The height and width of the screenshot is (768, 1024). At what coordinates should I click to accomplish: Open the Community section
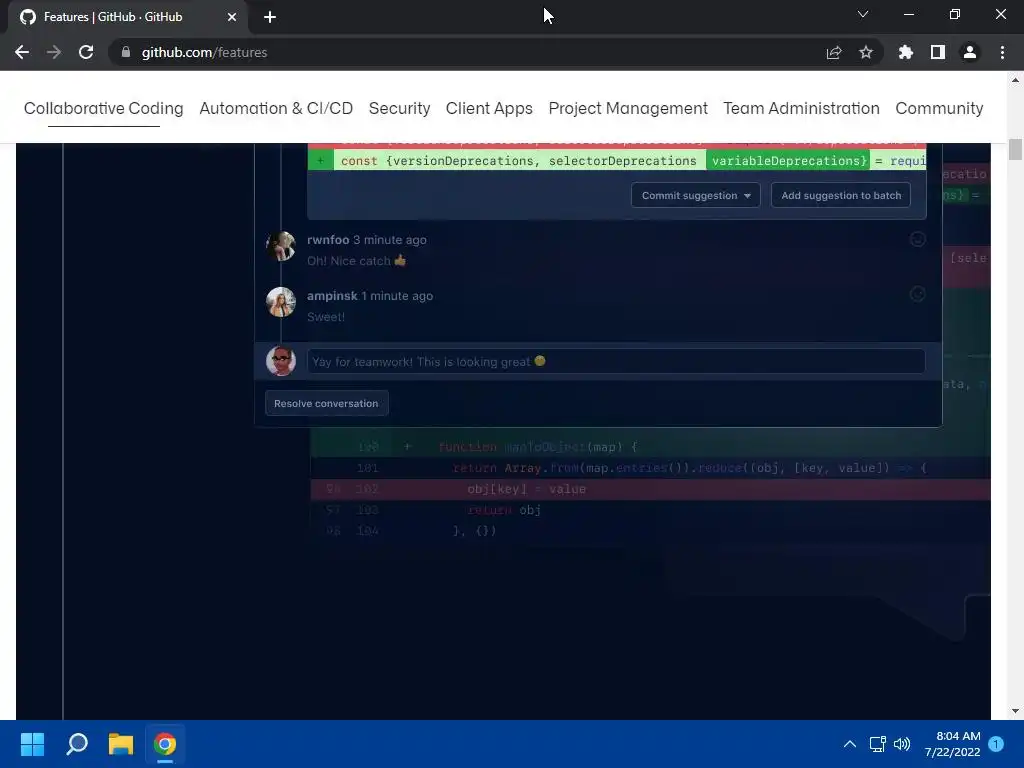[x=939, y=108]
